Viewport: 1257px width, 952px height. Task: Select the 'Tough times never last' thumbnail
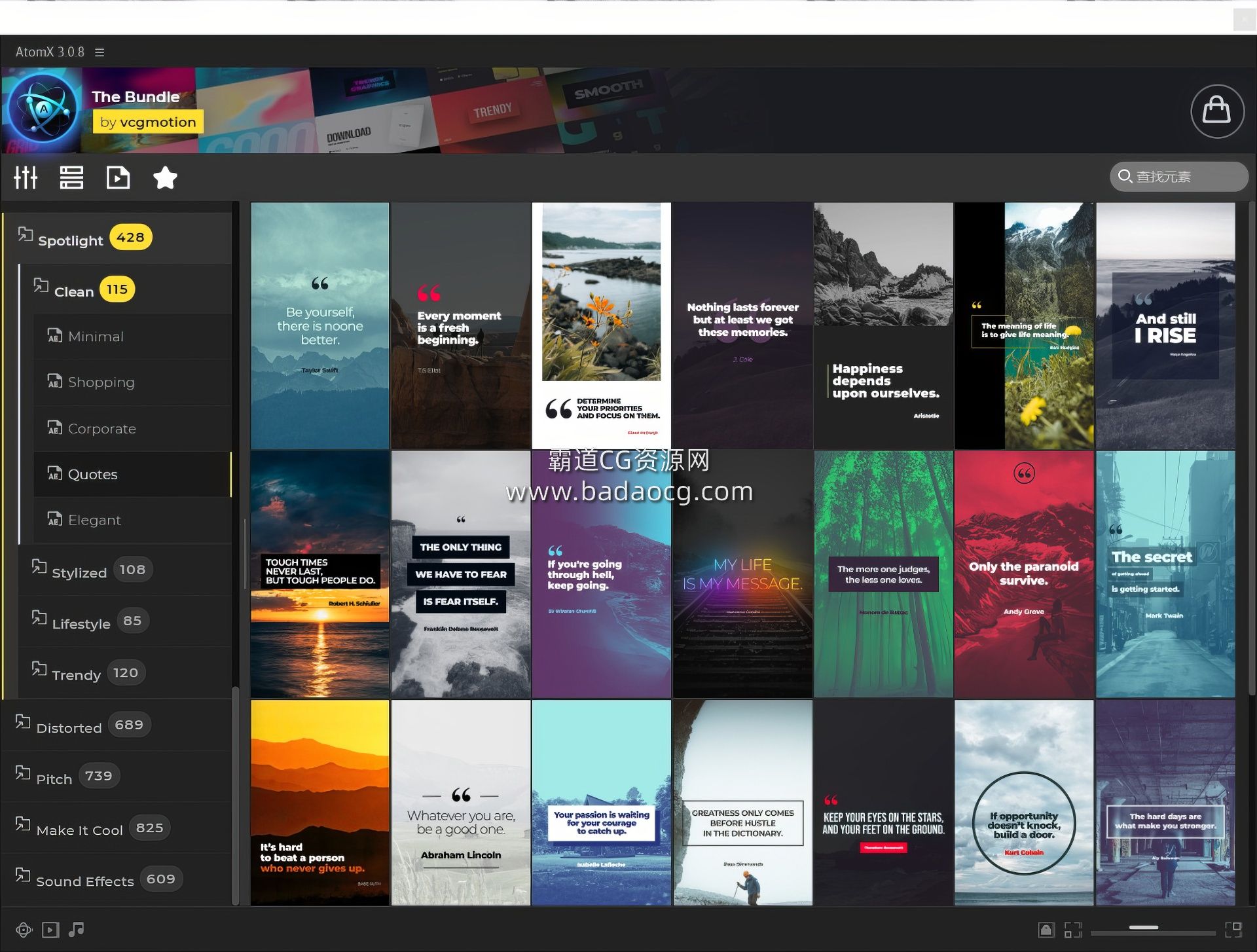coord(319,574)
